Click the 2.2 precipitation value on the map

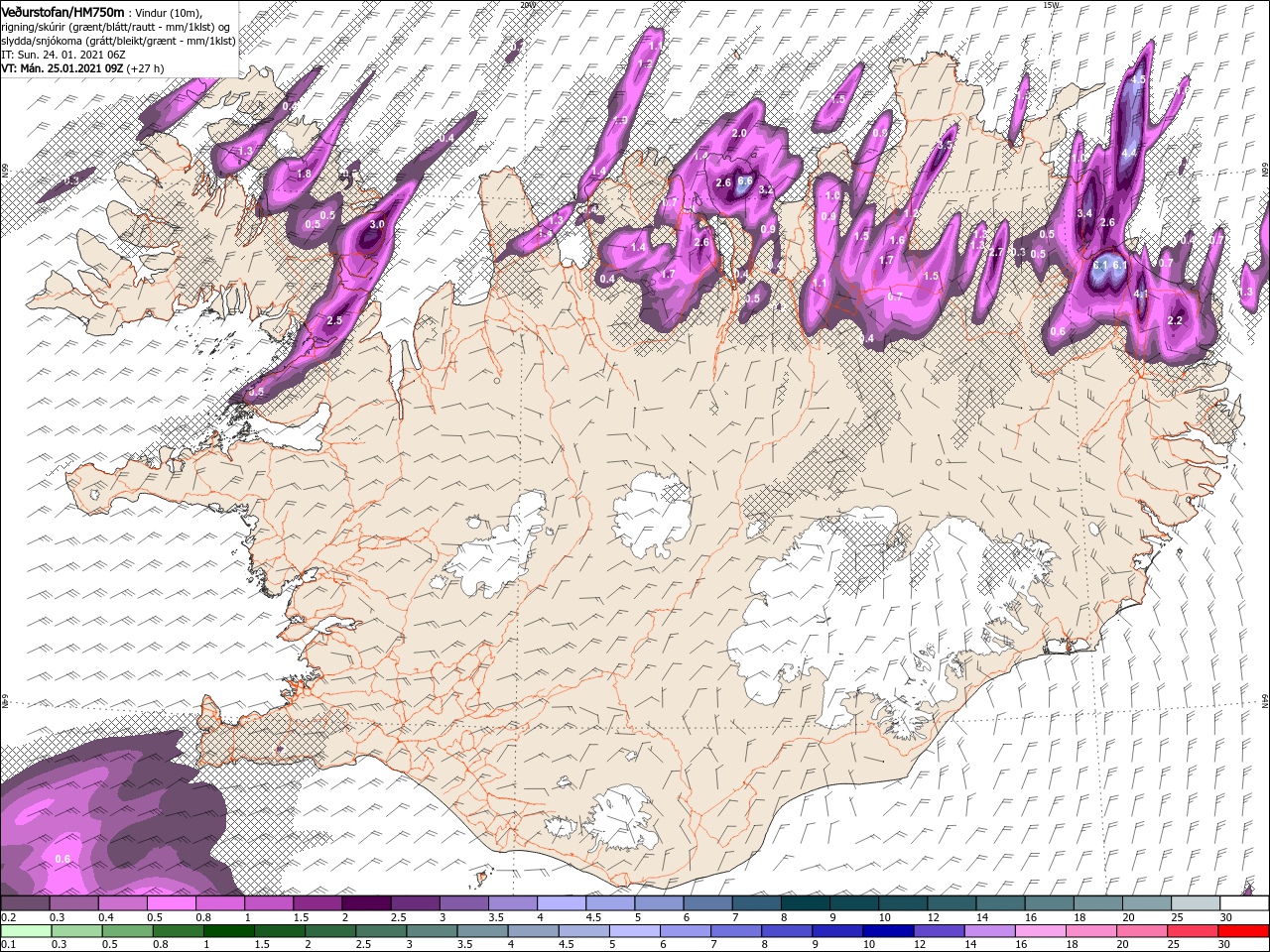[1176, 320]
